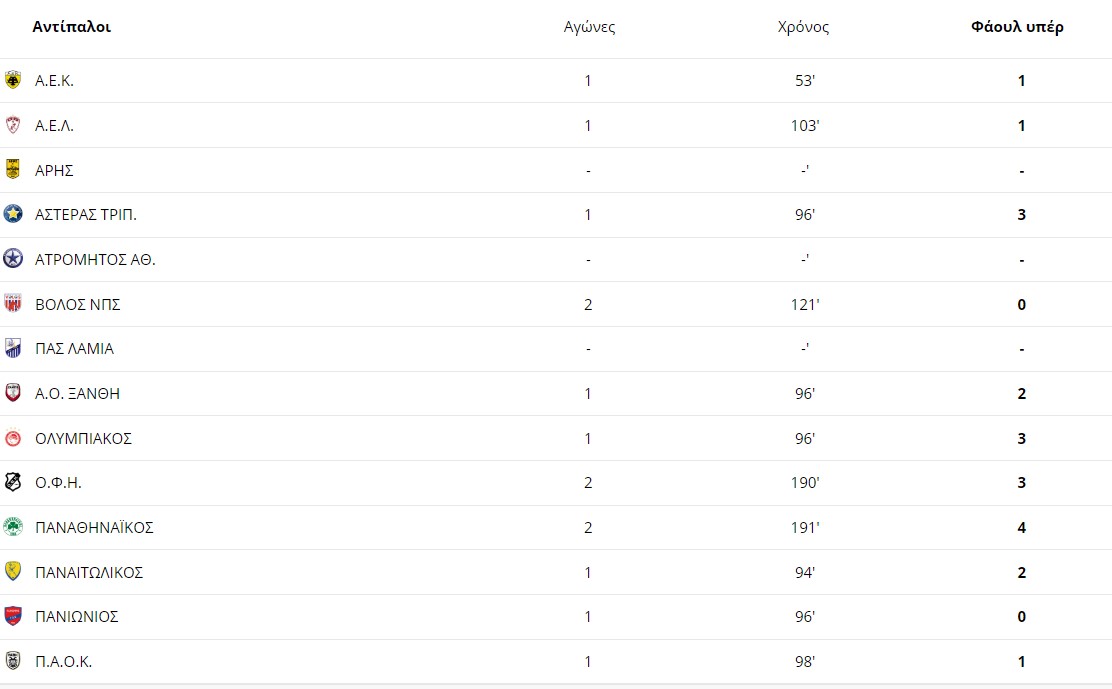
Task: Click the ΑΤΡΟΜΗΤΟΣ ΑΘ. team logo
Action: pos(13,259)
